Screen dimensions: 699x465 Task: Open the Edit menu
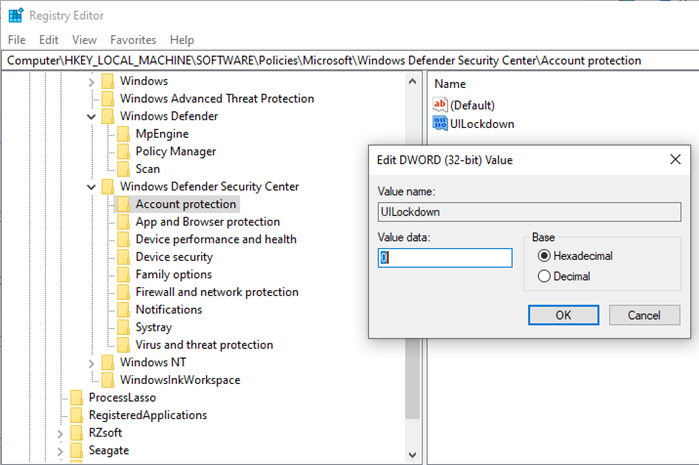coord(49,40)
